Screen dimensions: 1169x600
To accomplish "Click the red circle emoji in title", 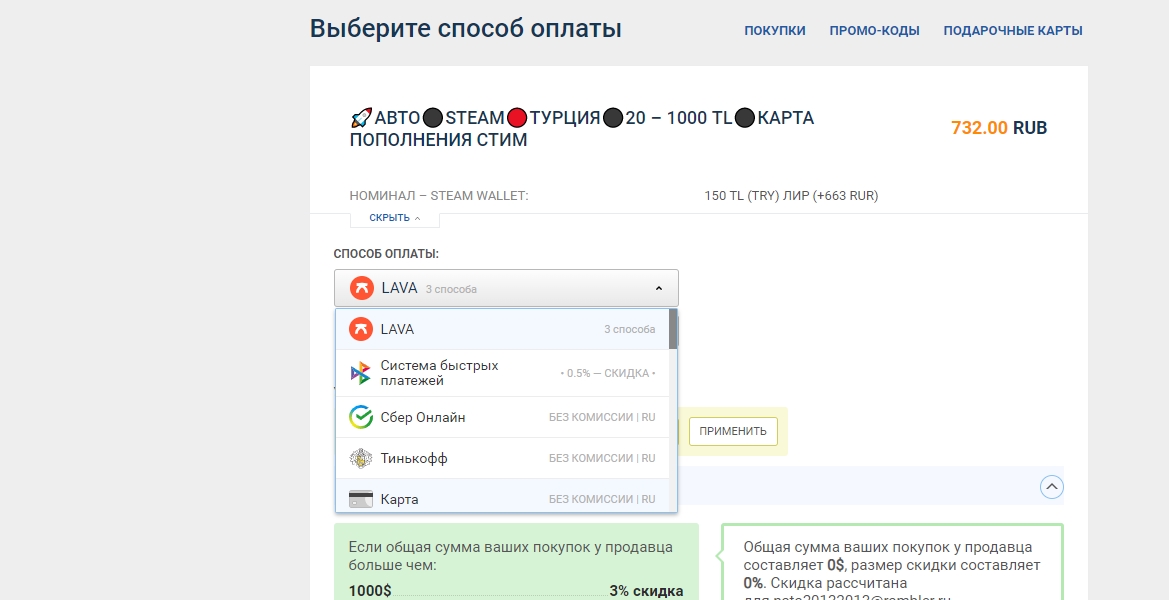I will click(517, 118).
